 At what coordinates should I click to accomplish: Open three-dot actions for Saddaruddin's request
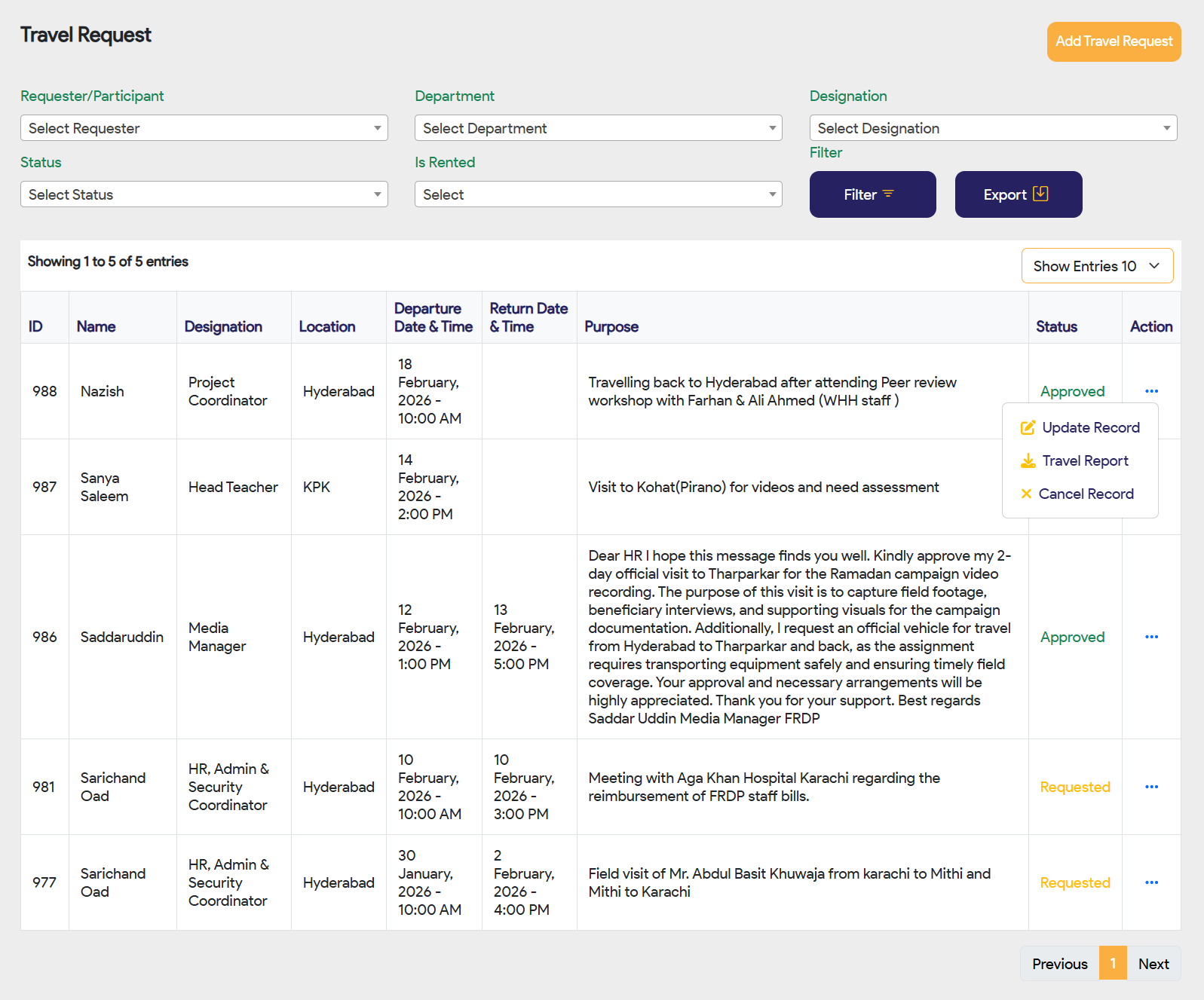(1151, 637)
